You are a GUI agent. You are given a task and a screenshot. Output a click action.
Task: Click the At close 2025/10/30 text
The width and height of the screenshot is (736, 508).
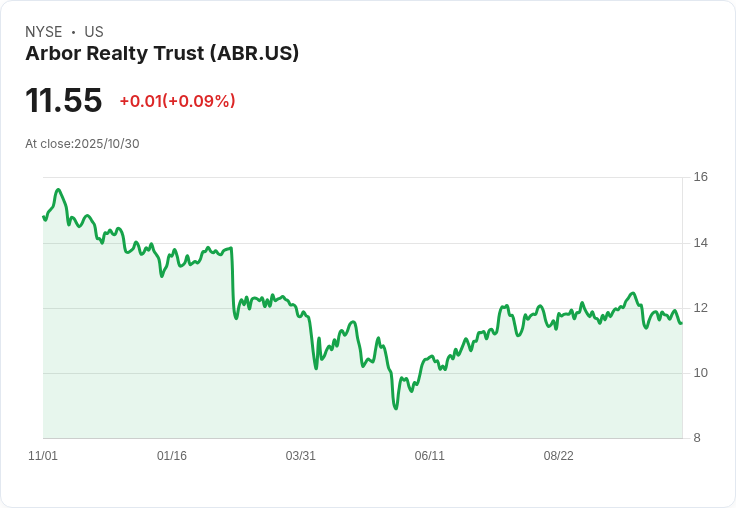pyautogui.click(x=82, y=143)
